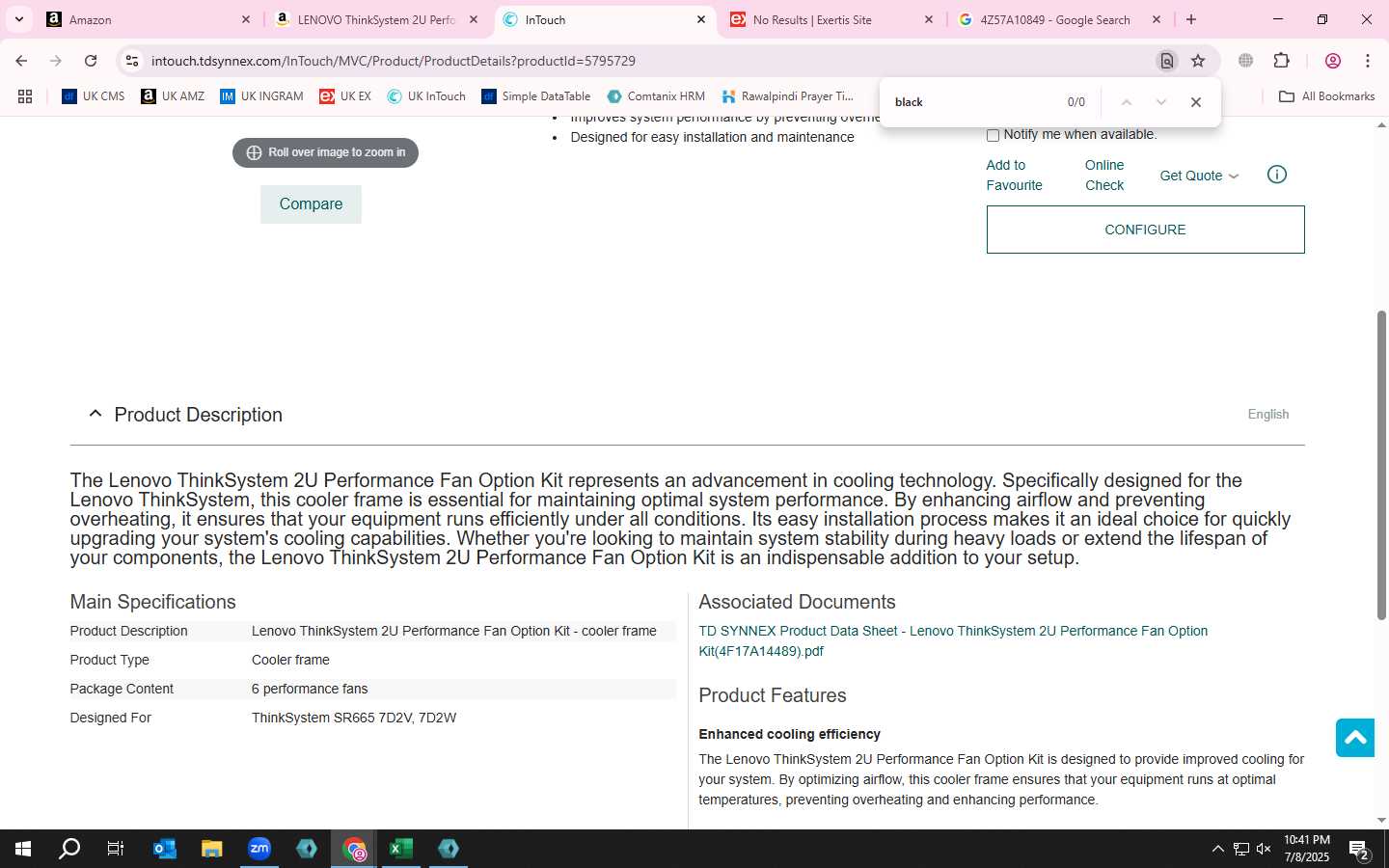
Task: Click the info circle icon
Action: click(x=1276, y=175)
